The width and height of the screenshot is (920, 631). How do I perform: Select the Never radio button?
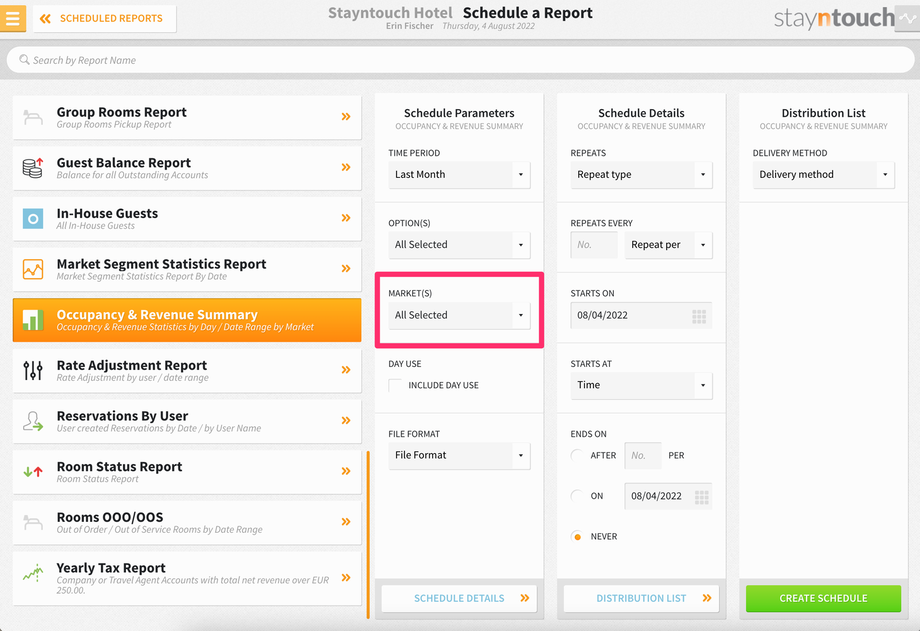(x=577, y=536)
